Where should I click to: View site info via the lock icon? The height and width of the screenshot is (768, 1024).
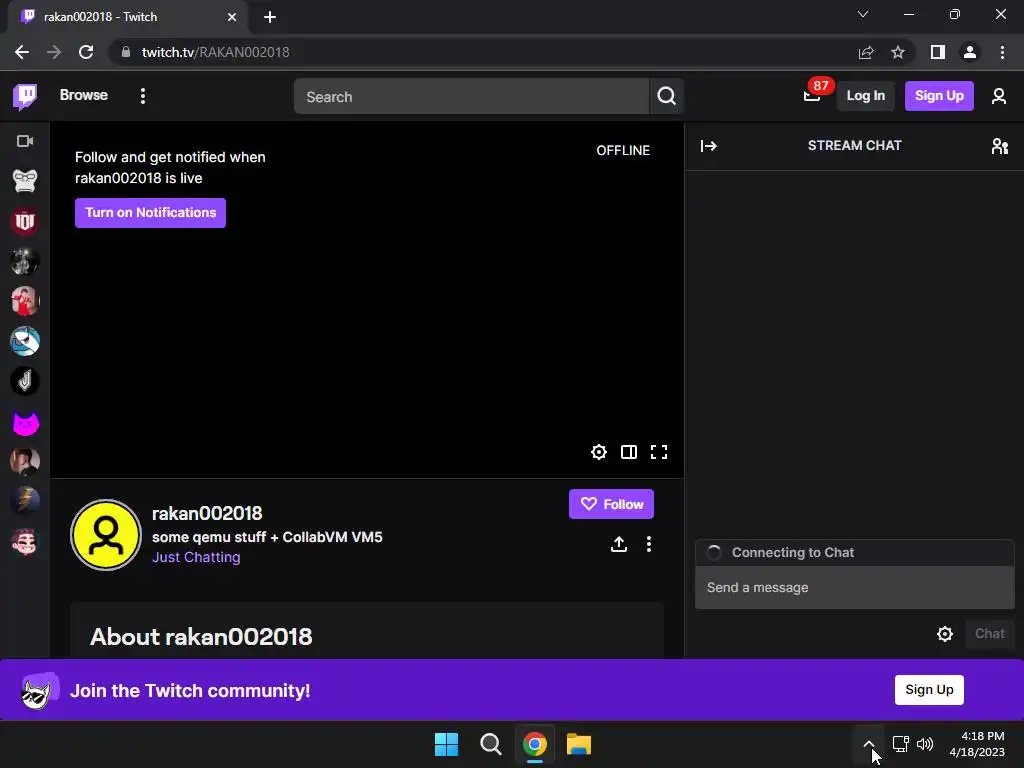(126, 52)
